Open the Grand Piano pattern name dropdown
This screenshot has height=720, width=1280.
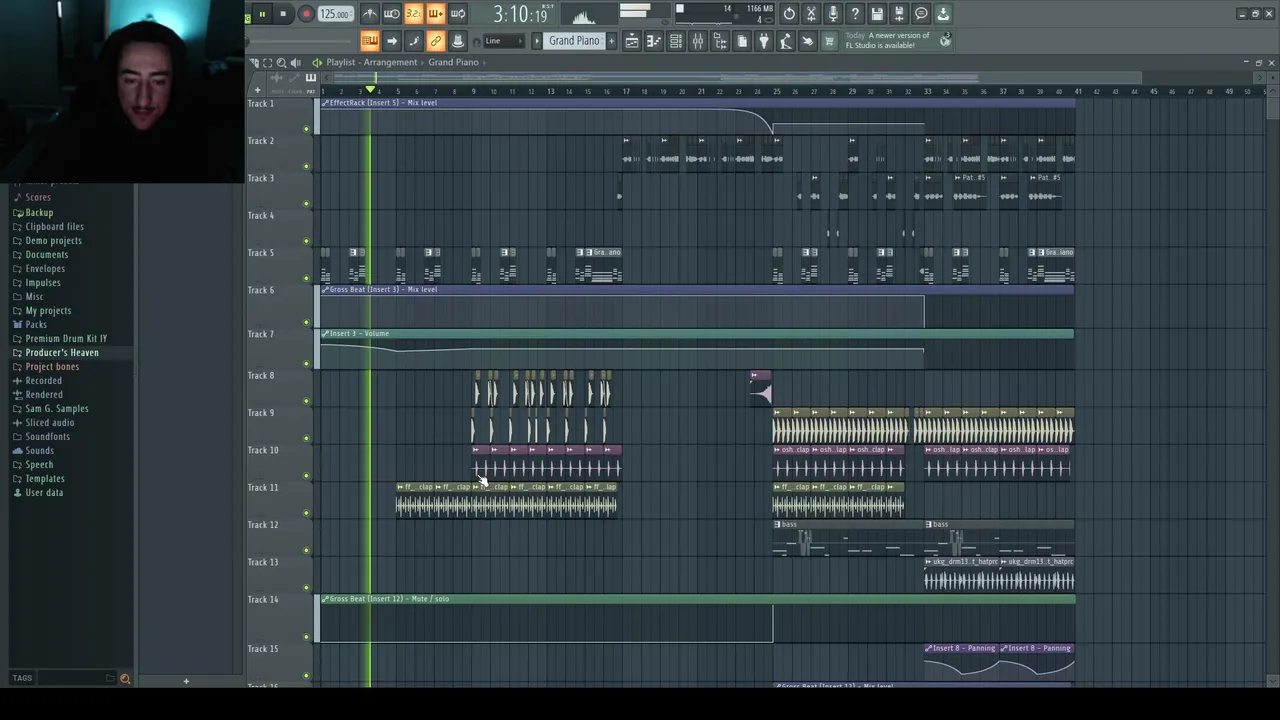pyautogui.click(x=574, y=41)
